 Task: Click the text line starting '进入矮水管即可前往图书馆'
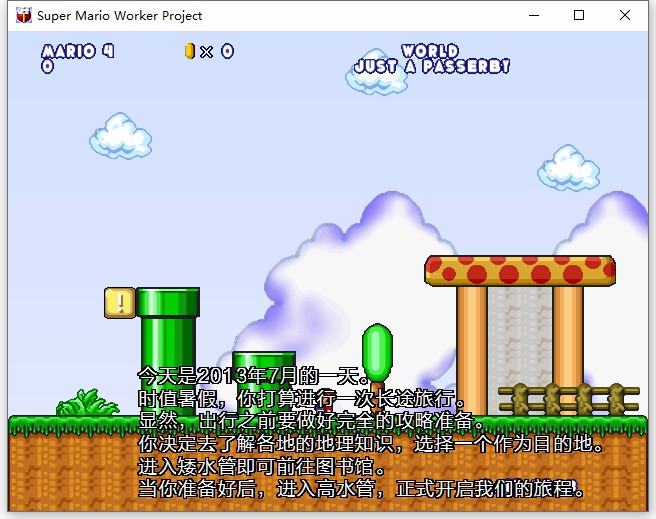click(262, 466)
